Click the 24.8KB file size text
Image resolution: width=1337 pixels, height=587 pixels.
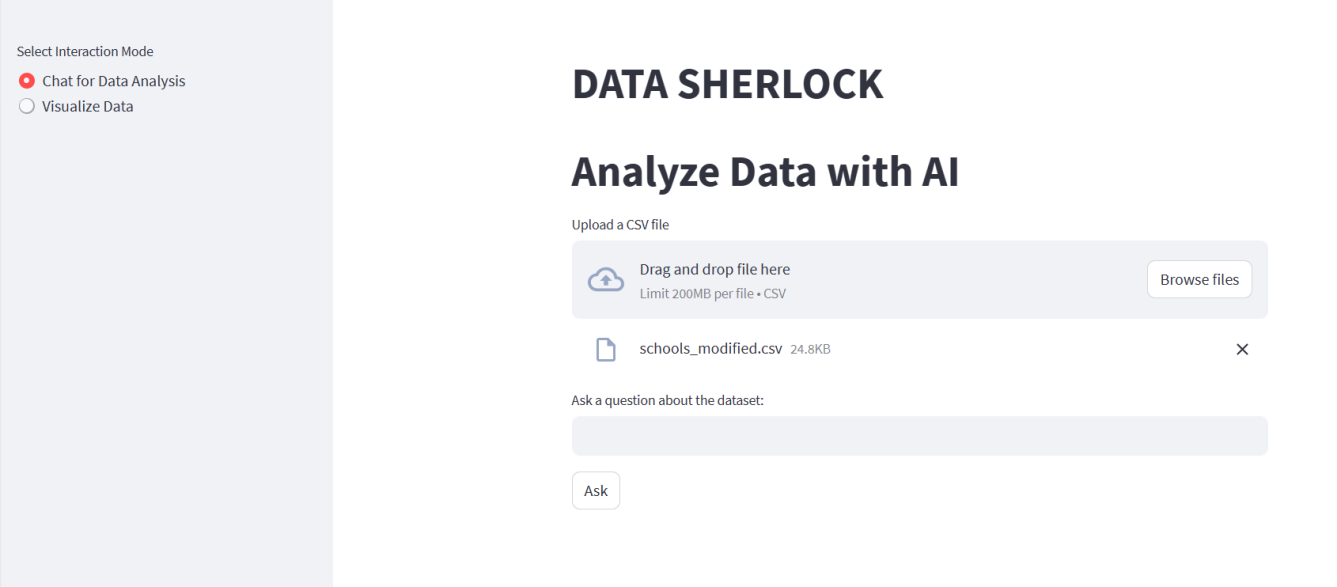click(810, 350)
